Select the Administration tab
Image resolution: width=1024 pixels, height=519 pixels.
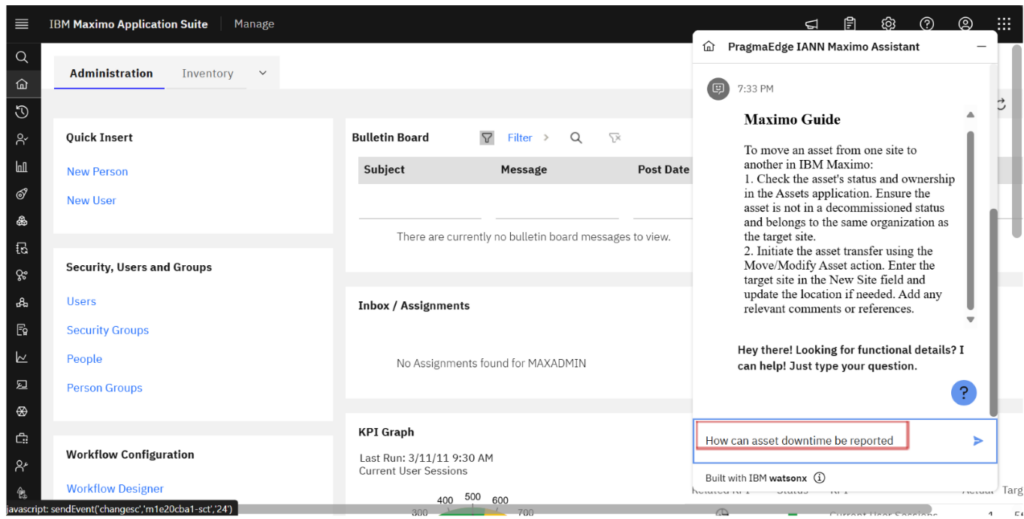pyautogui.click(x=111, y=73)
